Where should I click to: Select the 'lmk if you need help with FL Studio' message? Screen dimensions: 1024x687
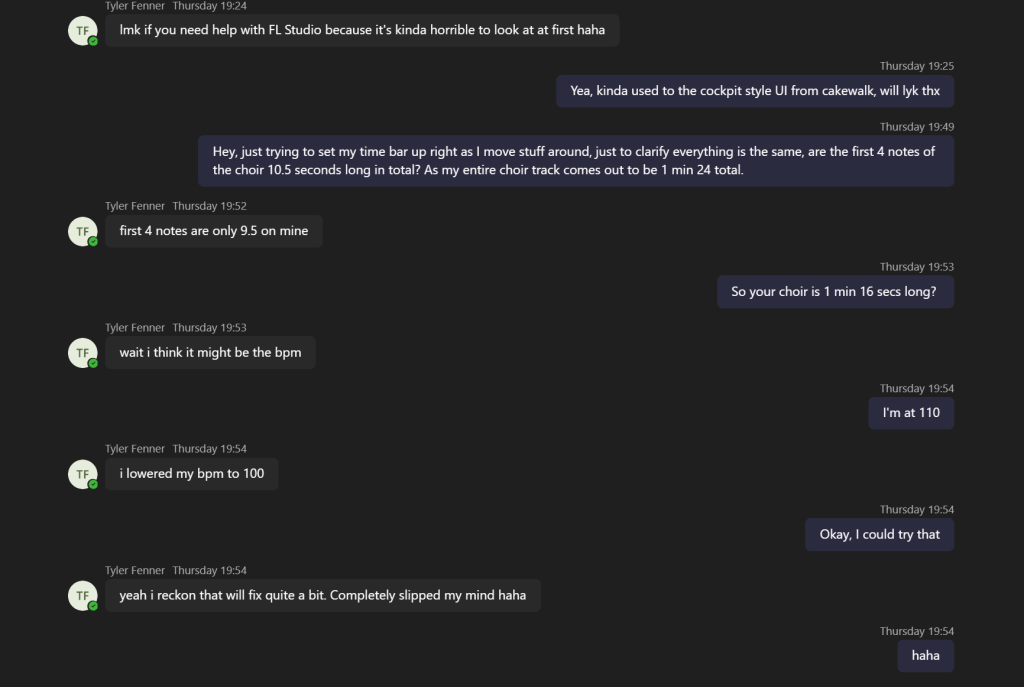click(x=362, y=30)
